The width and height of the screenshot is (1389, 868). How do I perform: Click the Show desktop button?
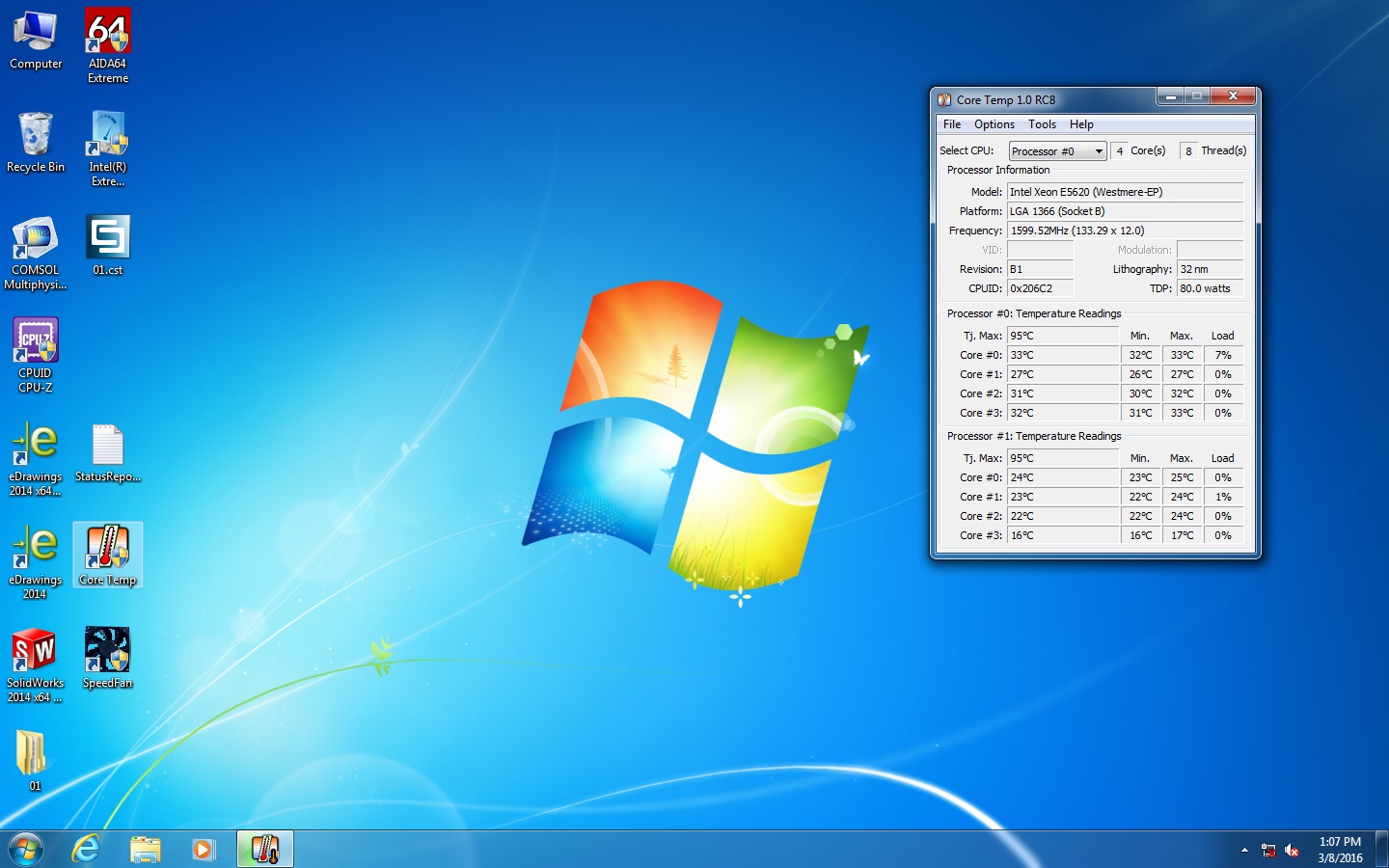[x=1381, y=849]
